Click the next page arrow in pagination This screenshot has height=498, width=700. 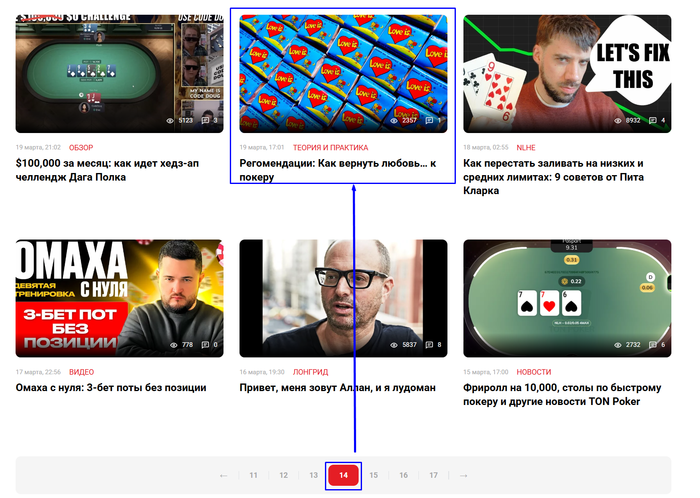[x=463, y=476]
